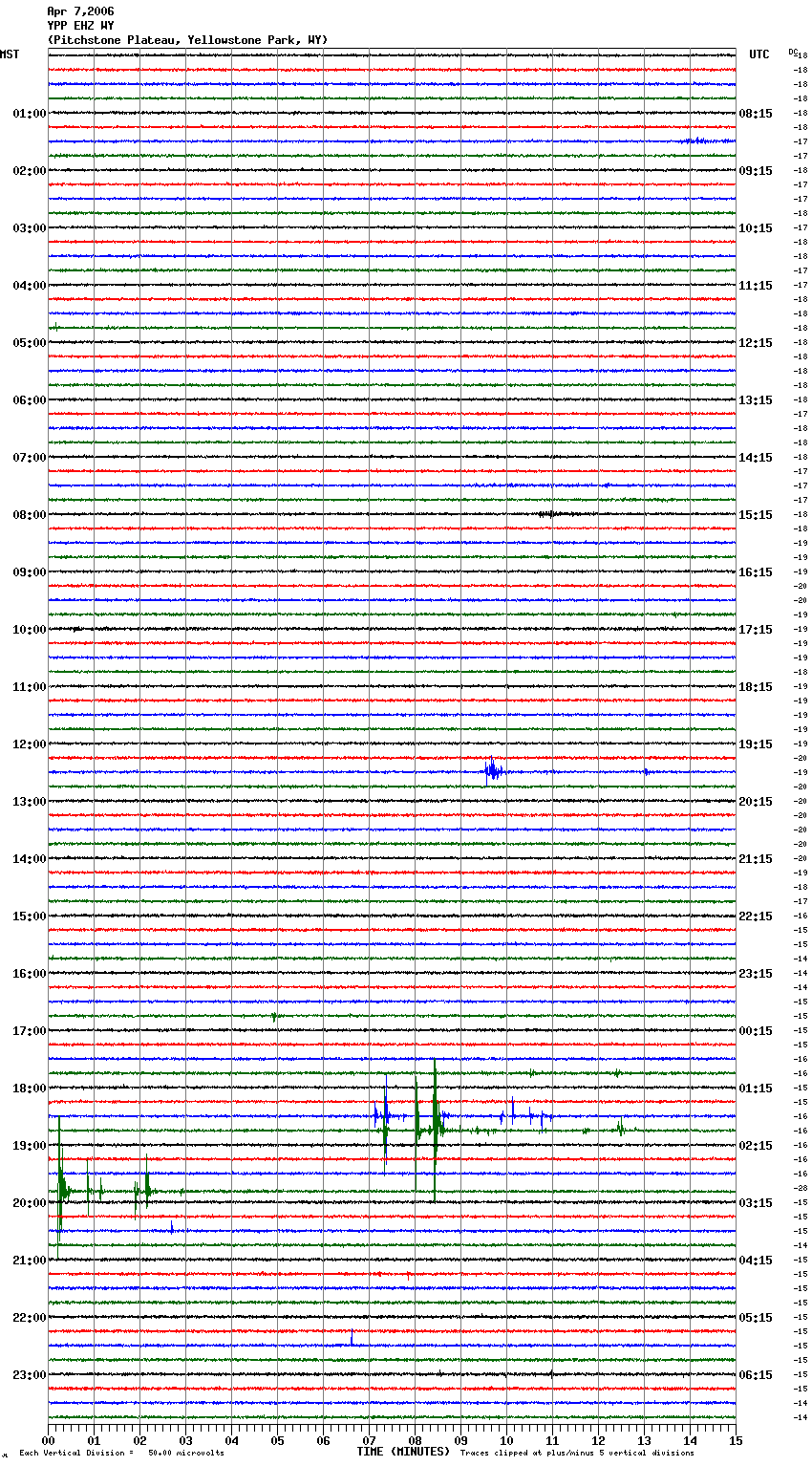Click the small blue spike on the 20:30 trace
The image size is (812, 1466).
[172, 1227]
